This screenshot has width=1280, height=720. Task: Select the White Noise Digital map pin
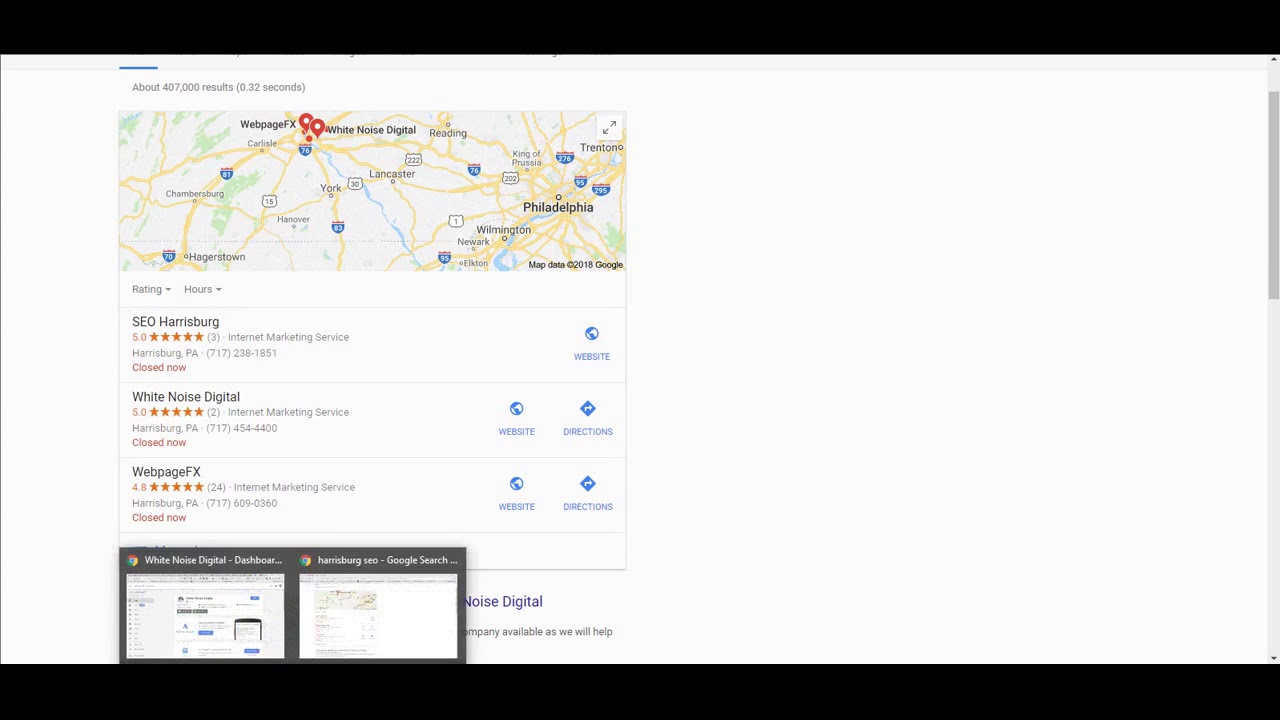(318, 129)
